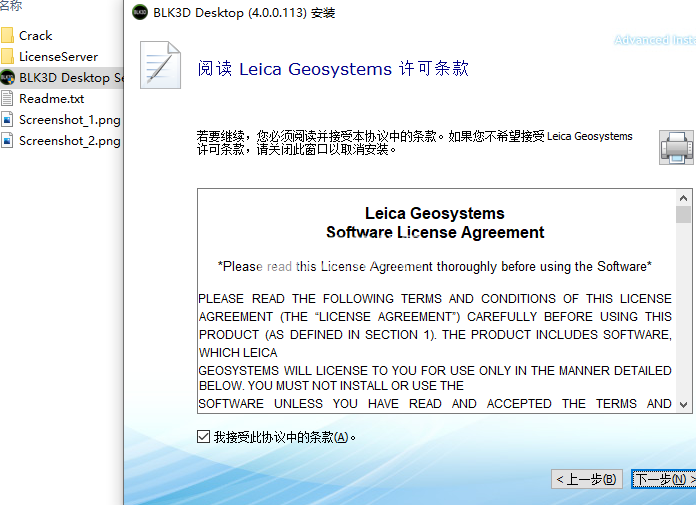Click the license scrollbar thumb
This screenshot has height=505, width=696.
point(684,214)
